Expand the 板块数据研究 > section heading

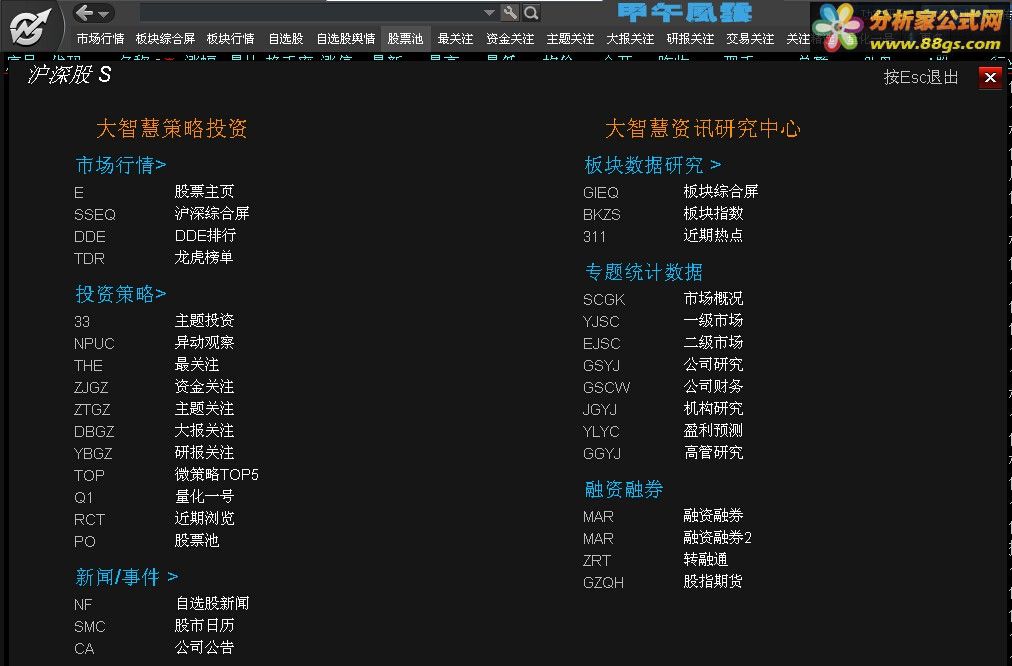point(653,165)
